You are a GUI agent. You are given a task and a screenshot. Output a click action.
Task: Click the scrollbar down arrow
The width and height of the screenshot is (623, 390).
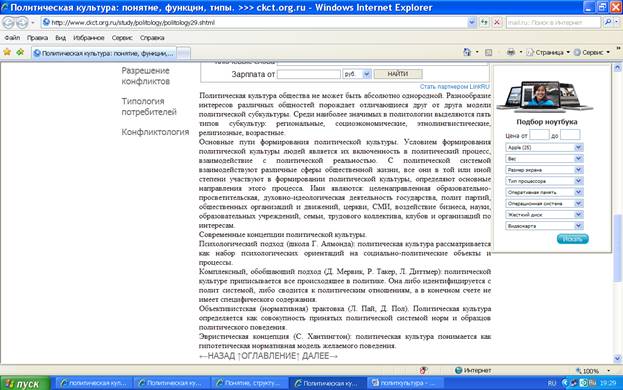tap(617, 358)
